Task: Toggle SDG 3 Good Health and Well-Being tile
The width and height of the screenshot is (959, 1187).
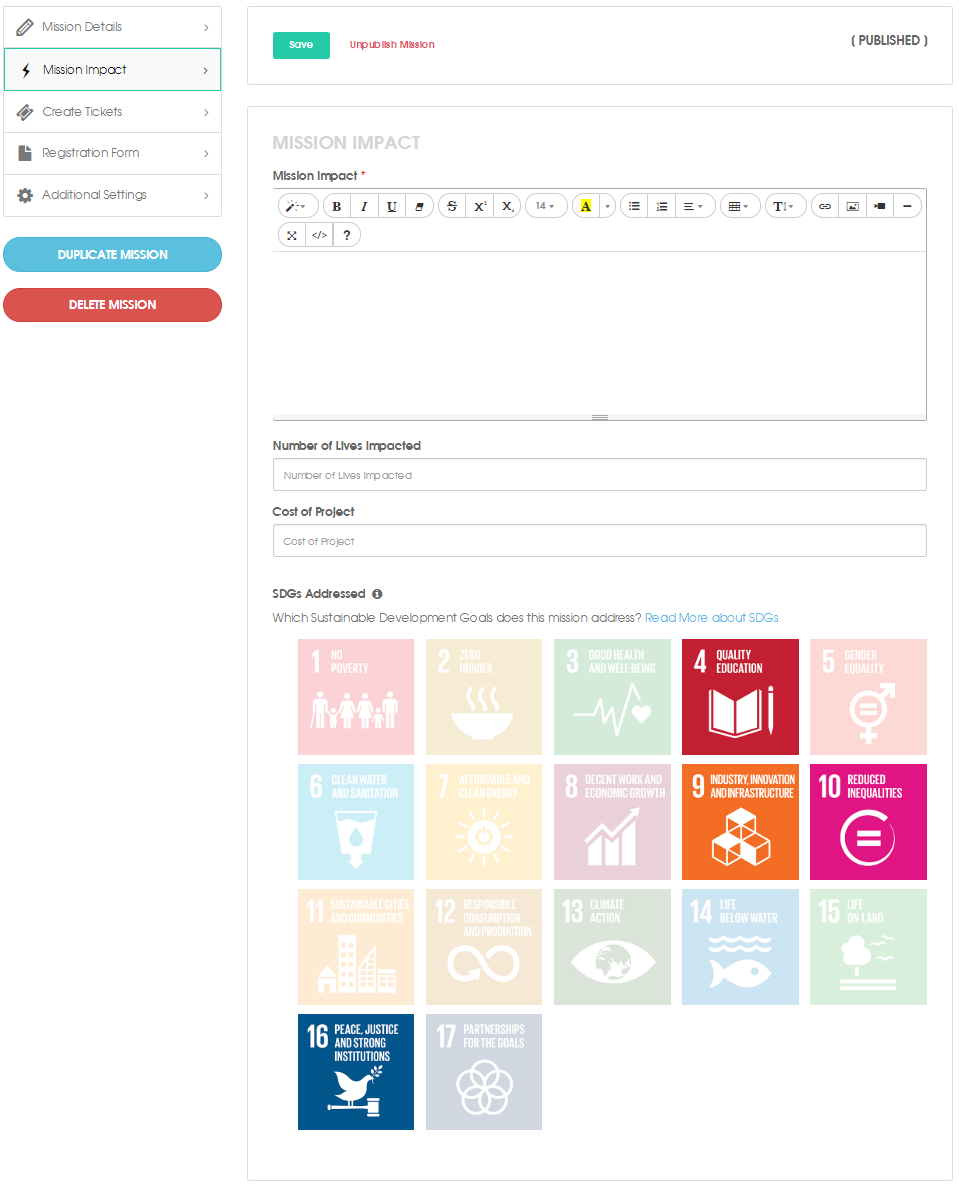Action: click(x=612, y=697)
